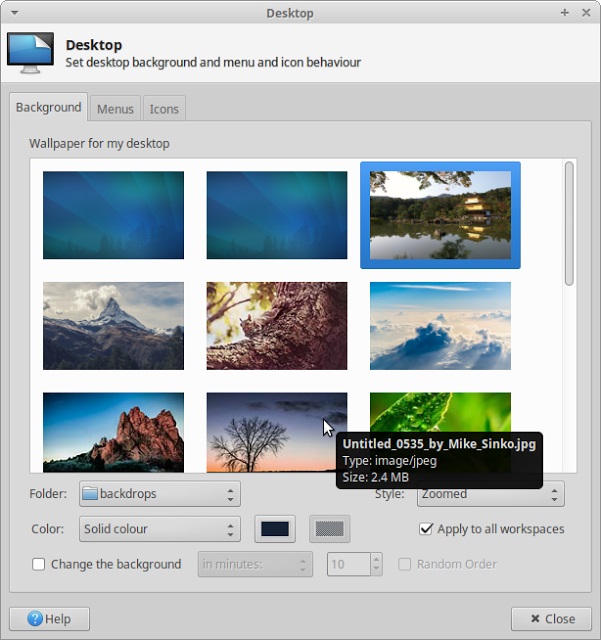Choose the snowy mountain peak wallpaper
The image size is (601, 640).
point(113,325)
